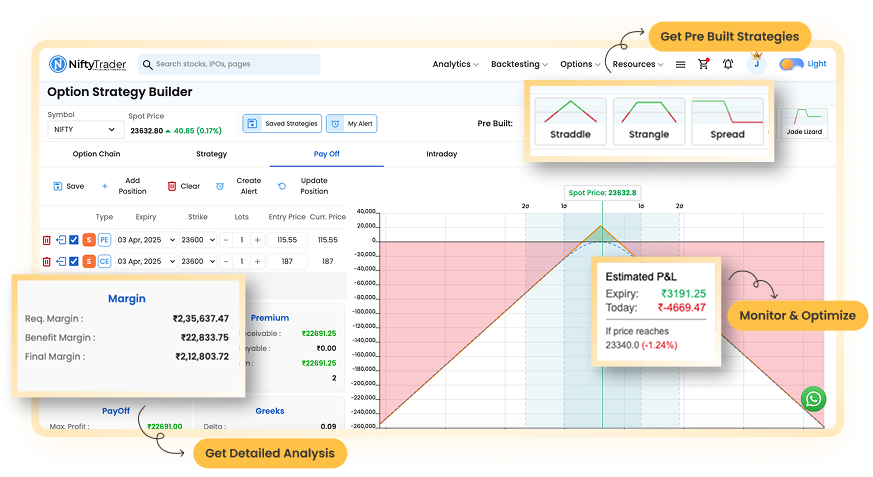Click the WhatsApp chat icon
This screenshot has width=873, height=477.
tap(814, 399)
